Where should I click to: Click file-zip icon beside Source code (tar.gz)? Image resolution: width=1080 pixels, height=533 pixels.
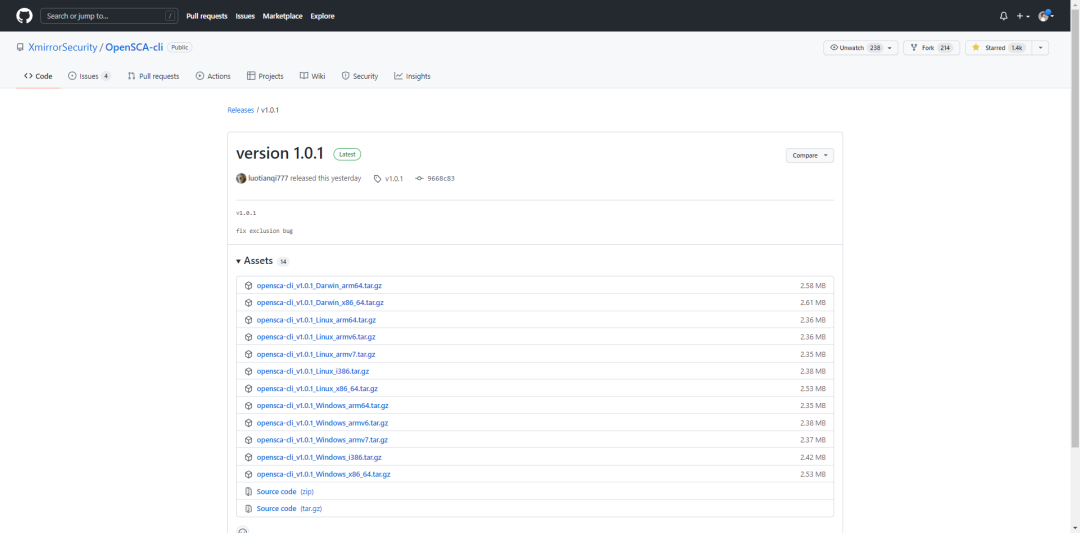tap(249, 509)
